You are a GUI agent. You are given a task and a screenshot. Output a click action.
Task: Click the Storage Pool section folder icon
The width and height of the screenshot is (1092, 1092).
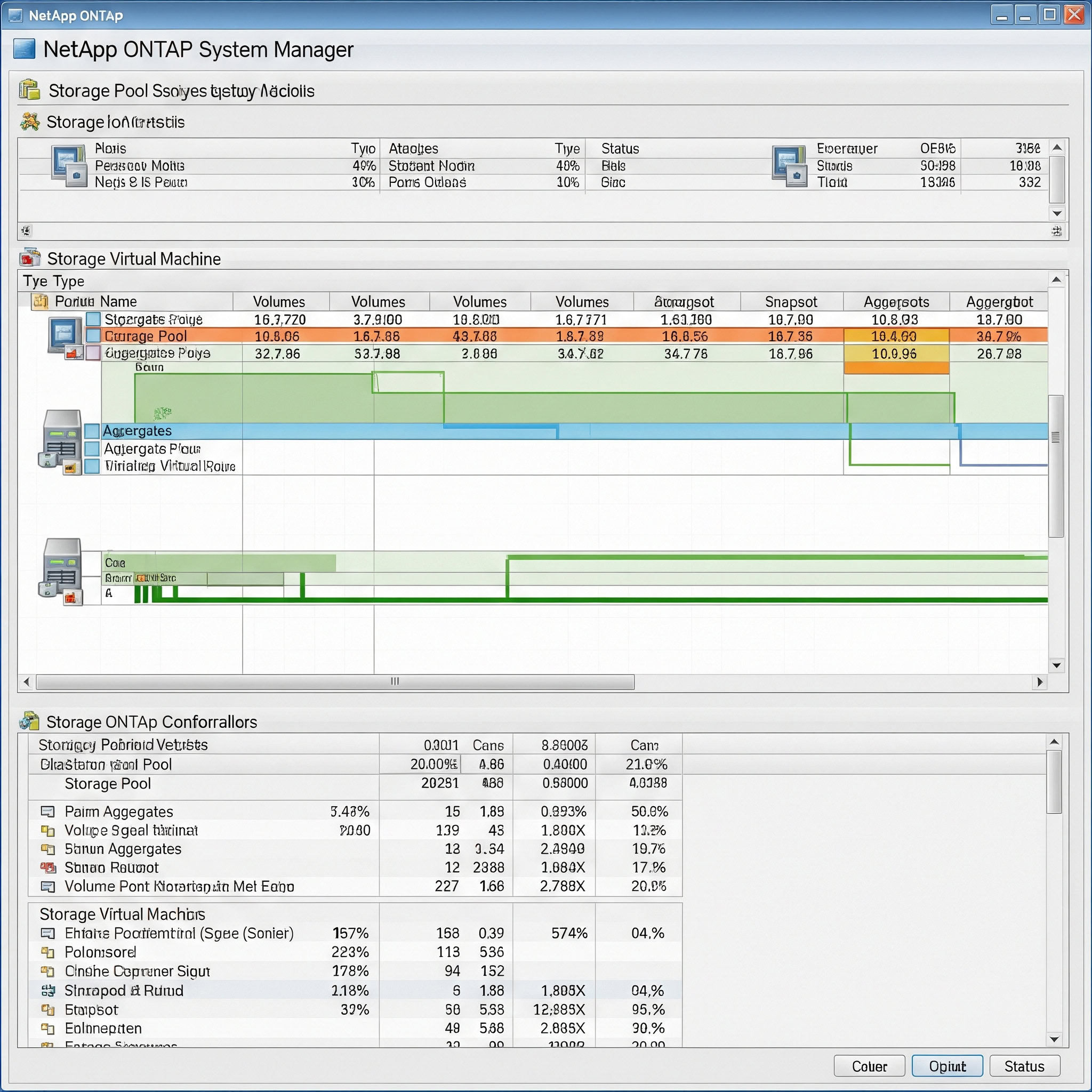coord(29,90)
